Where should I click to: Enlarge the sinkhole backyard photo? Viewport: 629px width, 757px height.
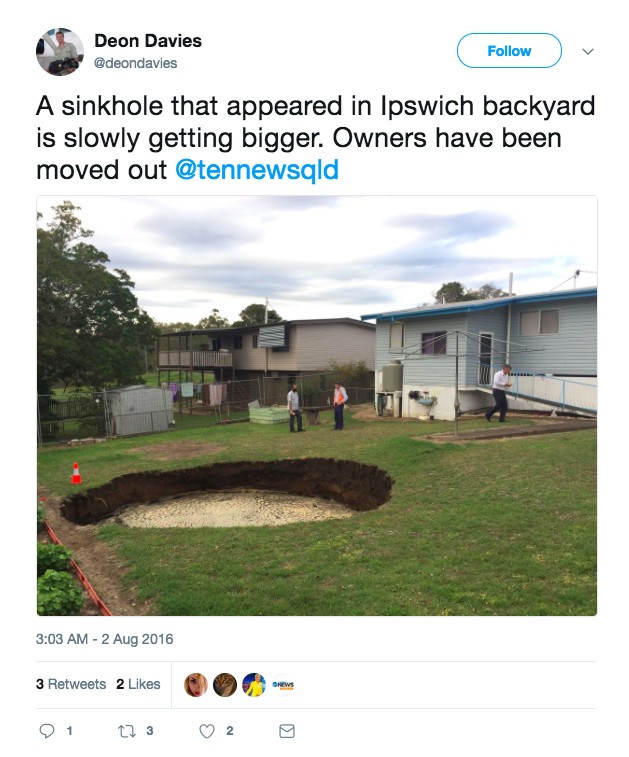click(x=317, y=406)
